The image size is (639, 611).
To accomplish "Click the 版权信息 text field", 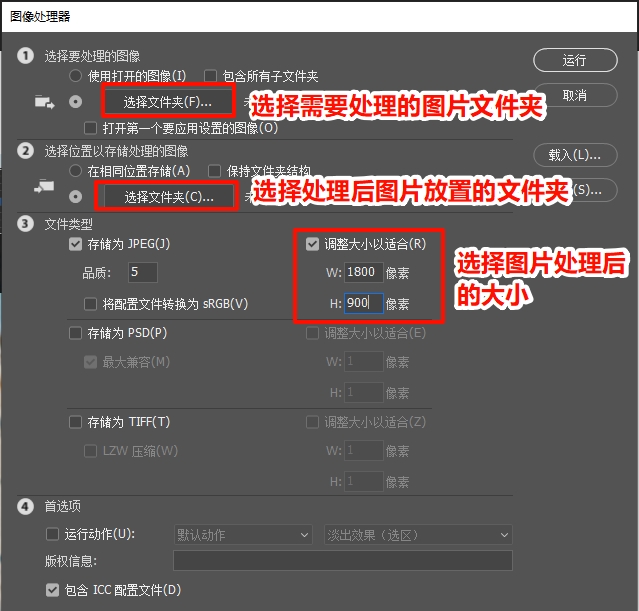I will pyautogui.click(x=343, y=561).
